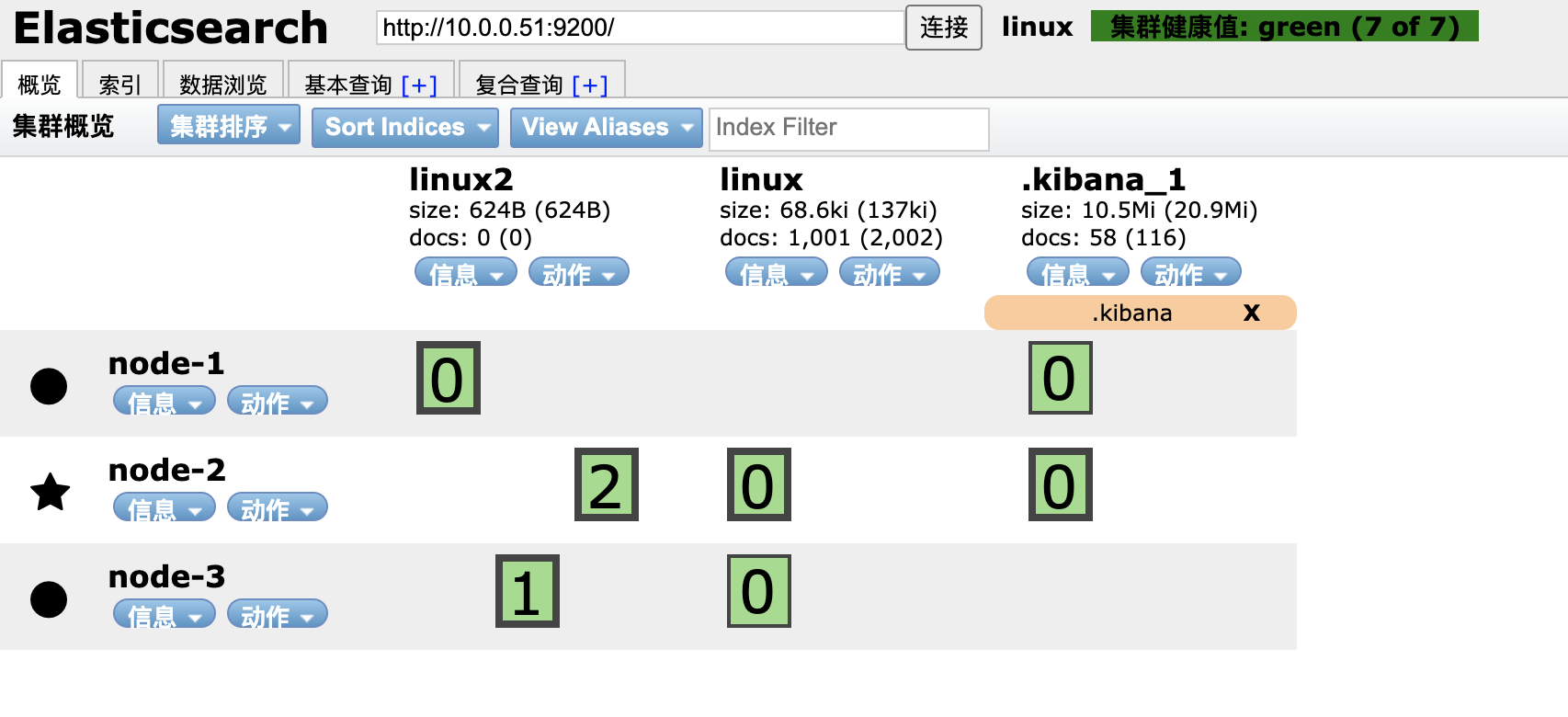Open the View Aliases dropdown
This screenshot has height=717, width=1568.
[x=607, y=127]
